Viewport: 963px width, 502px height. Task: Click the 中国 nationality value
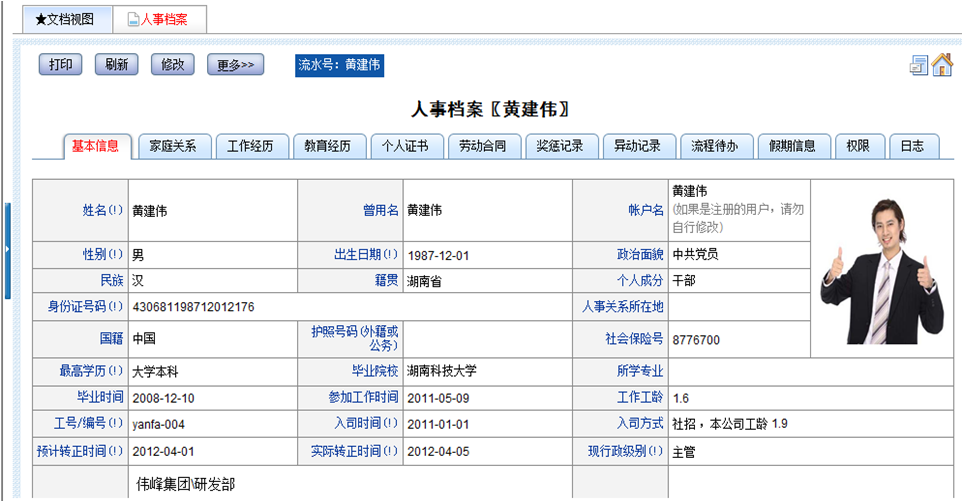tap(144, 339)
